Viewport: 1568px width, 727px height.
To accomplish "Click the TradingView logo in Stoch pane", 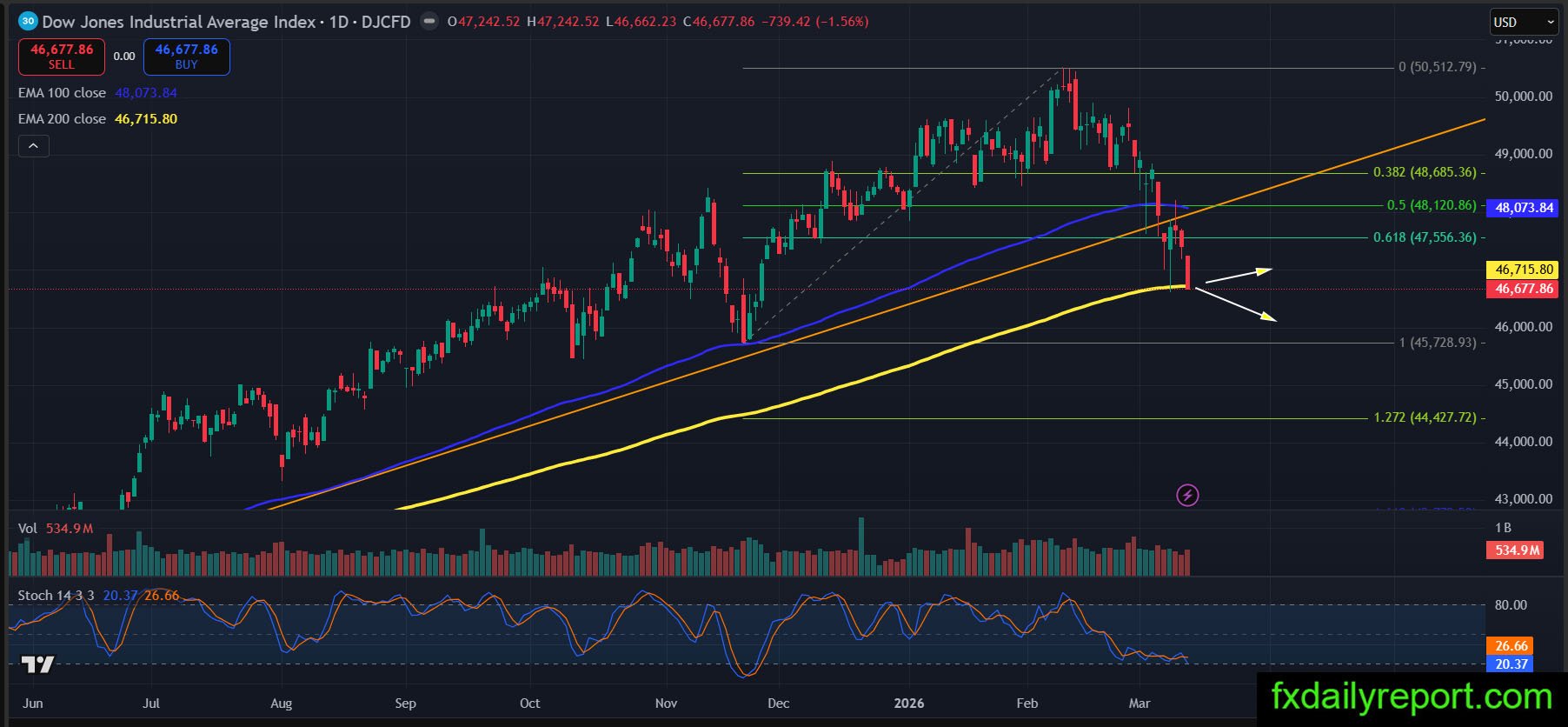I will 37,664.
